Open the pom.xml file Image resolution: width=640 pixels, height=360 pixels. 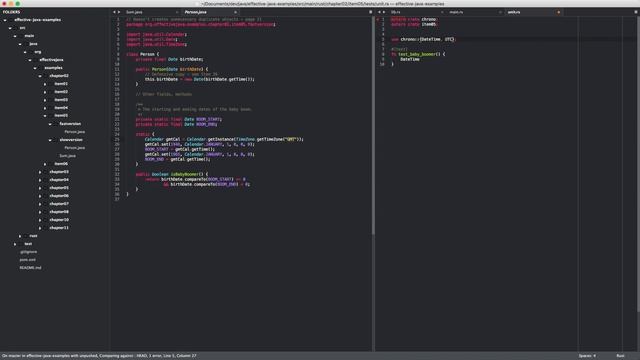(x=27, y=260)
